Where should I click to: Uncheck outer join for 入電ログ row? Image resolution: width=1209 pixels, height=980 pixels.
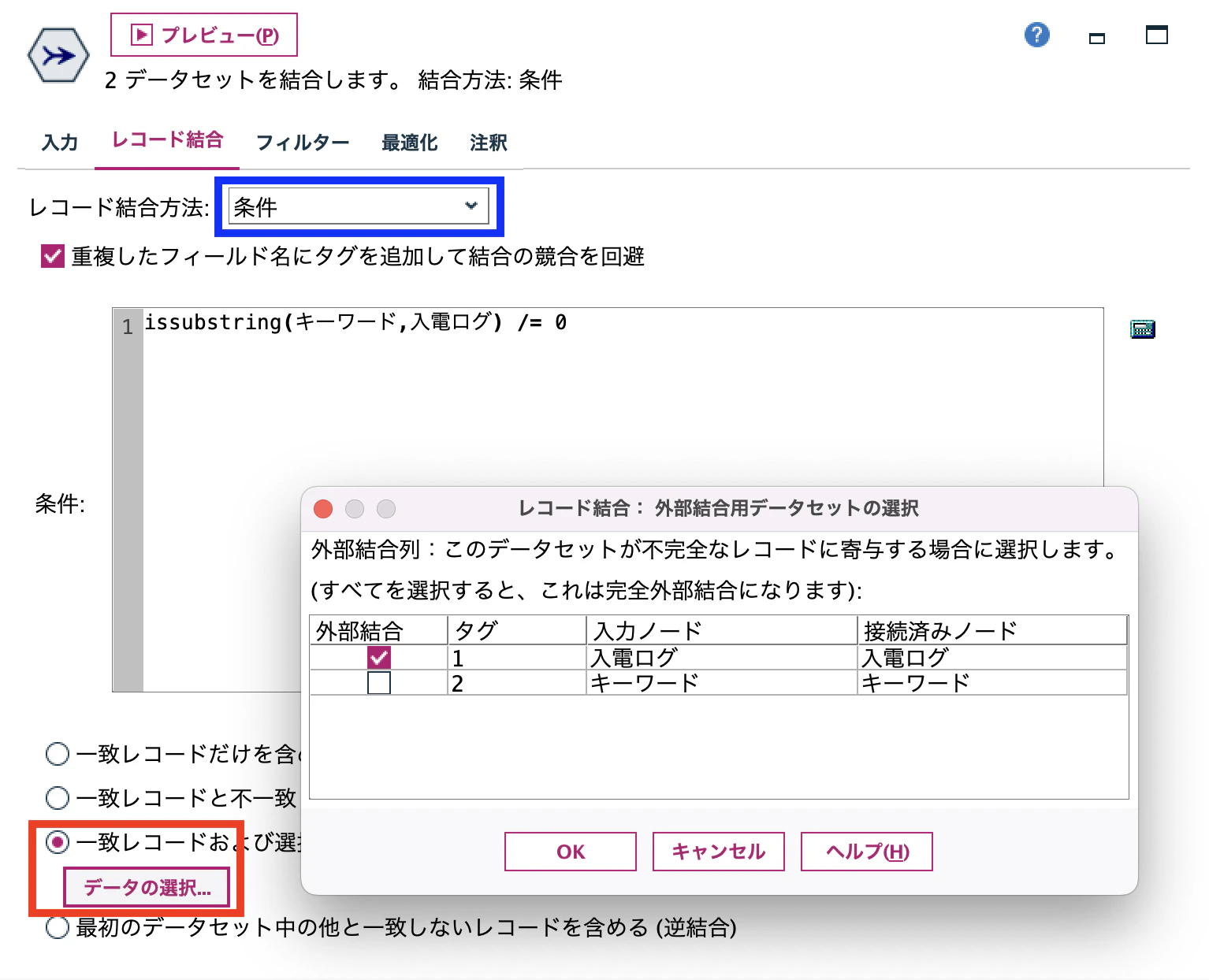pyautogui.click(x=379, y=658)
